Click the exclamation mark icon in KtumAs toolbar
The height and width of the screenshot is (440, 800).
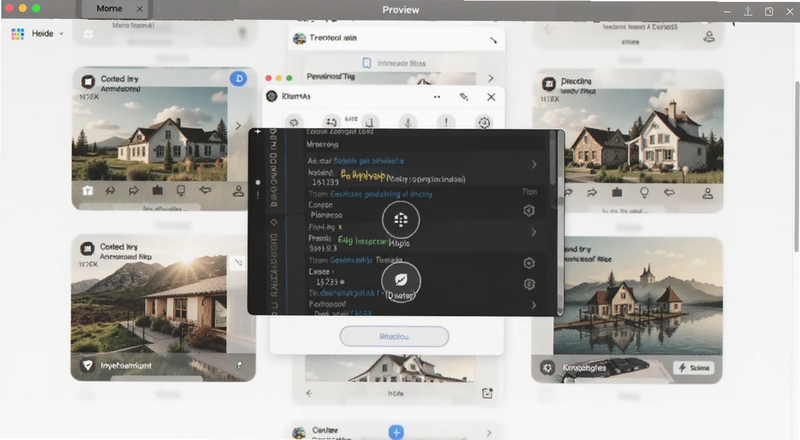446,123
